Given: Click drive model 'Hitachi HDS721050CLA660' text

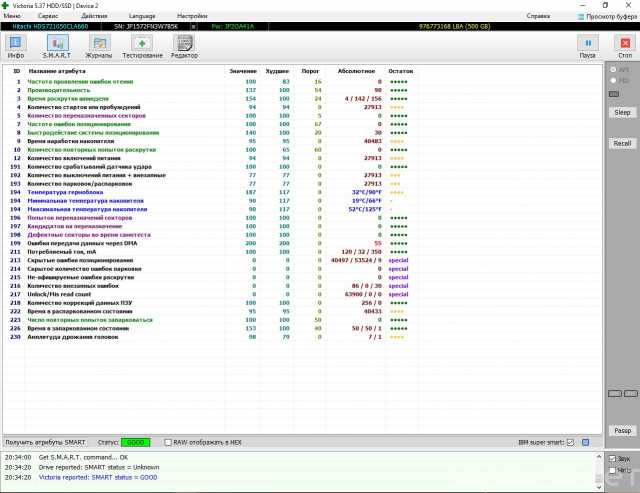Looking at the screenshot, I should point(50,27).
